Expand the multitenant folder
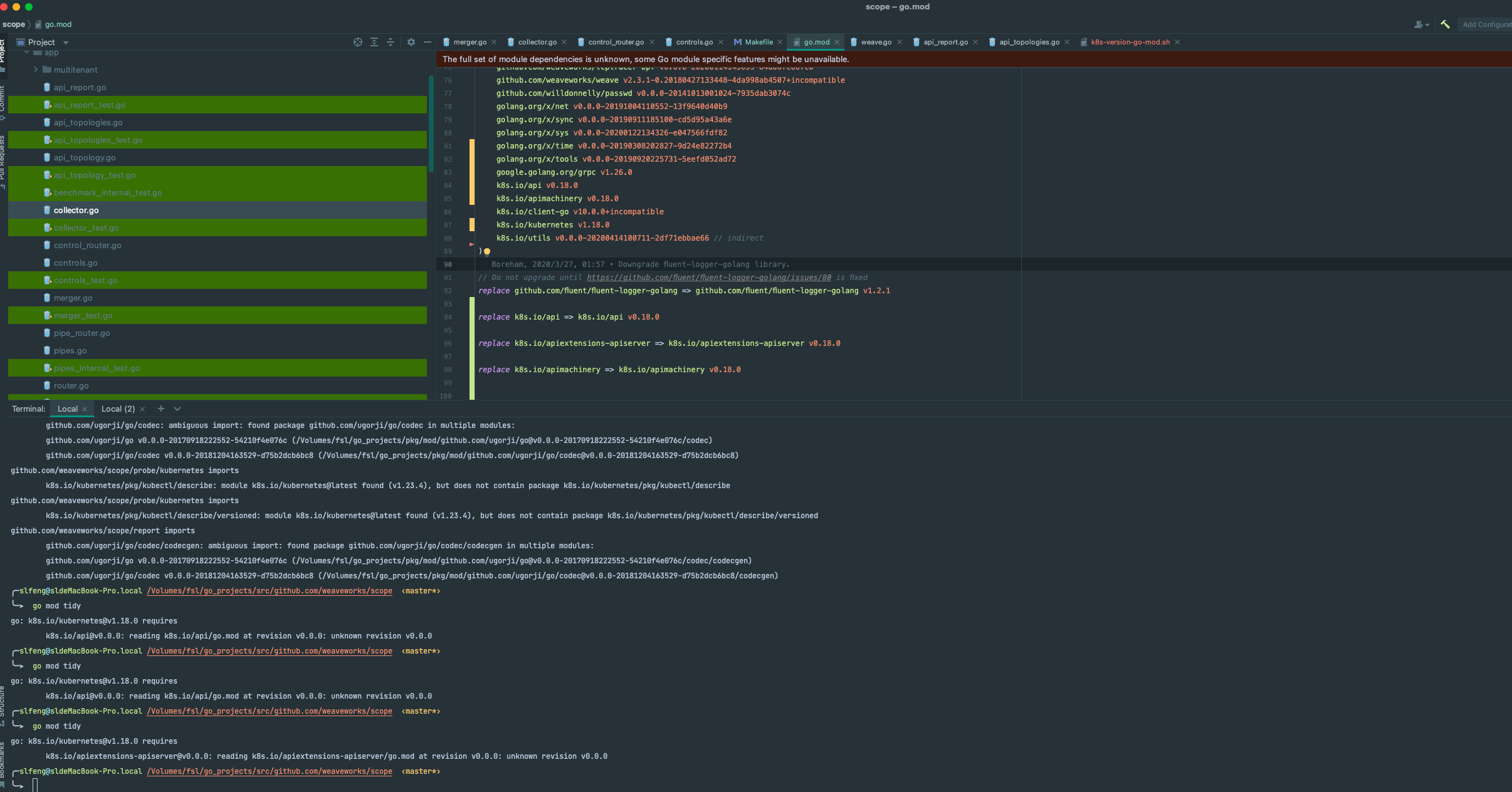Image resolution: width=1512 pixels, height=792 pixels. pyautogui.click(x=36, y=70)
